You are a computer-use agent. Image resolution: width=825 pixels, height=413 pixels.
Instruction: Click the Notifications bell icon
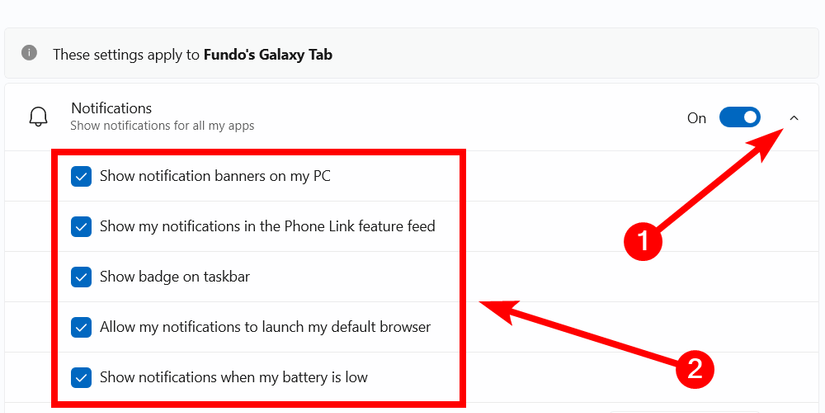[x=38, y=117]
